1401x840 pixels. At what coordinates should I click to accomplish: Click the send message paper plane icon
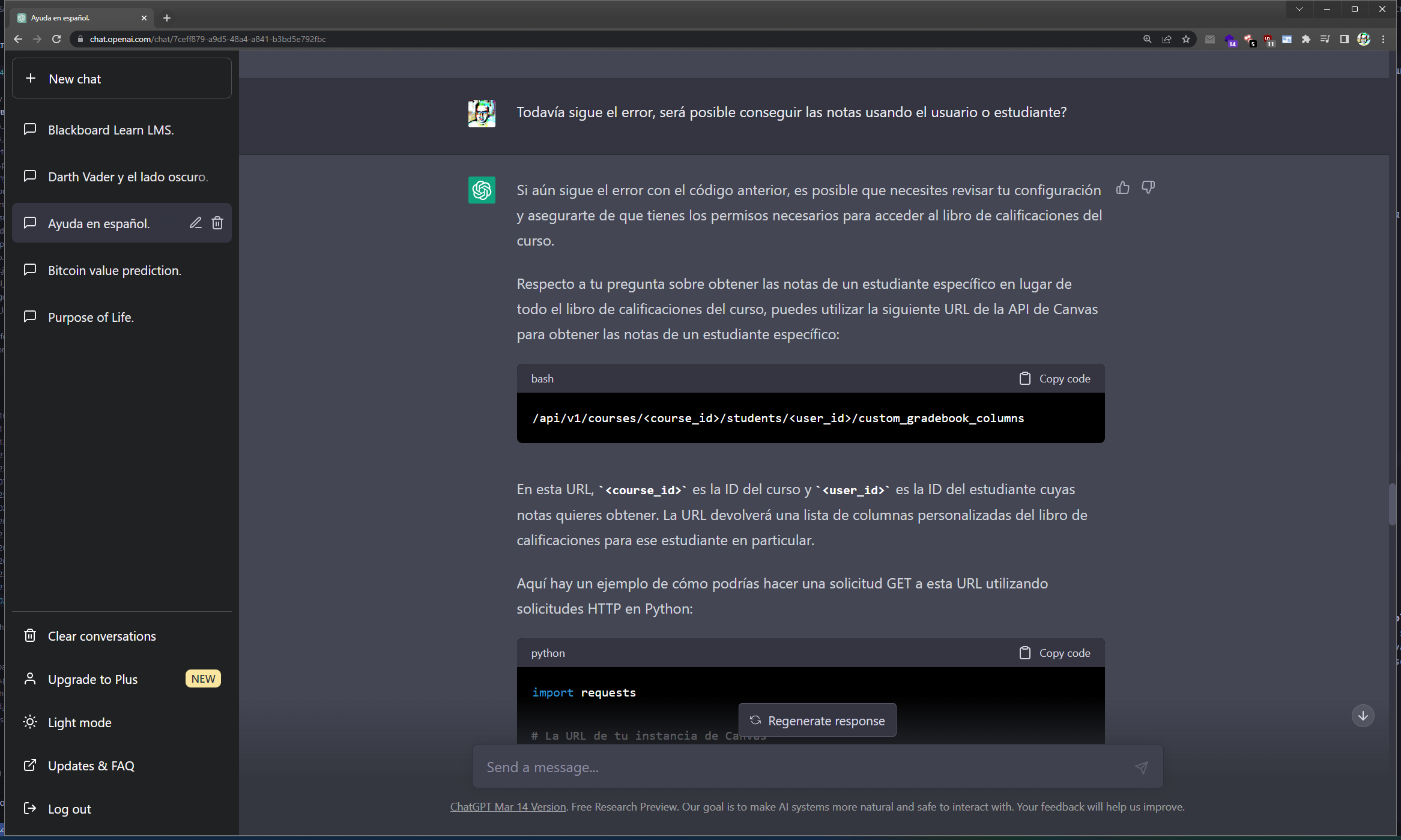(x=1141, y=767)
